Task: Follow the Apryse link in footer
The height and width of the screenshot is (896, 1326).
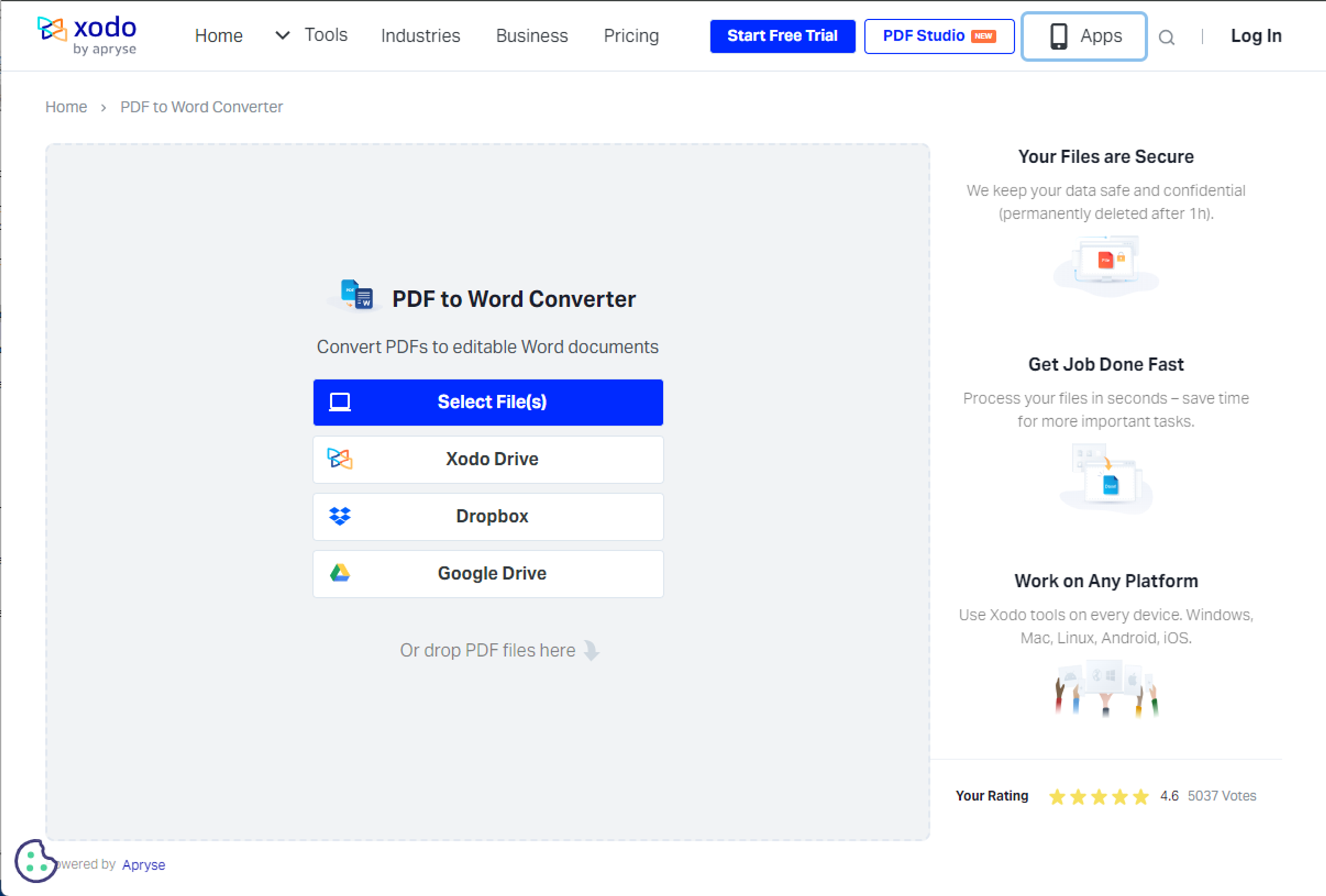Action: coord(143,865)
